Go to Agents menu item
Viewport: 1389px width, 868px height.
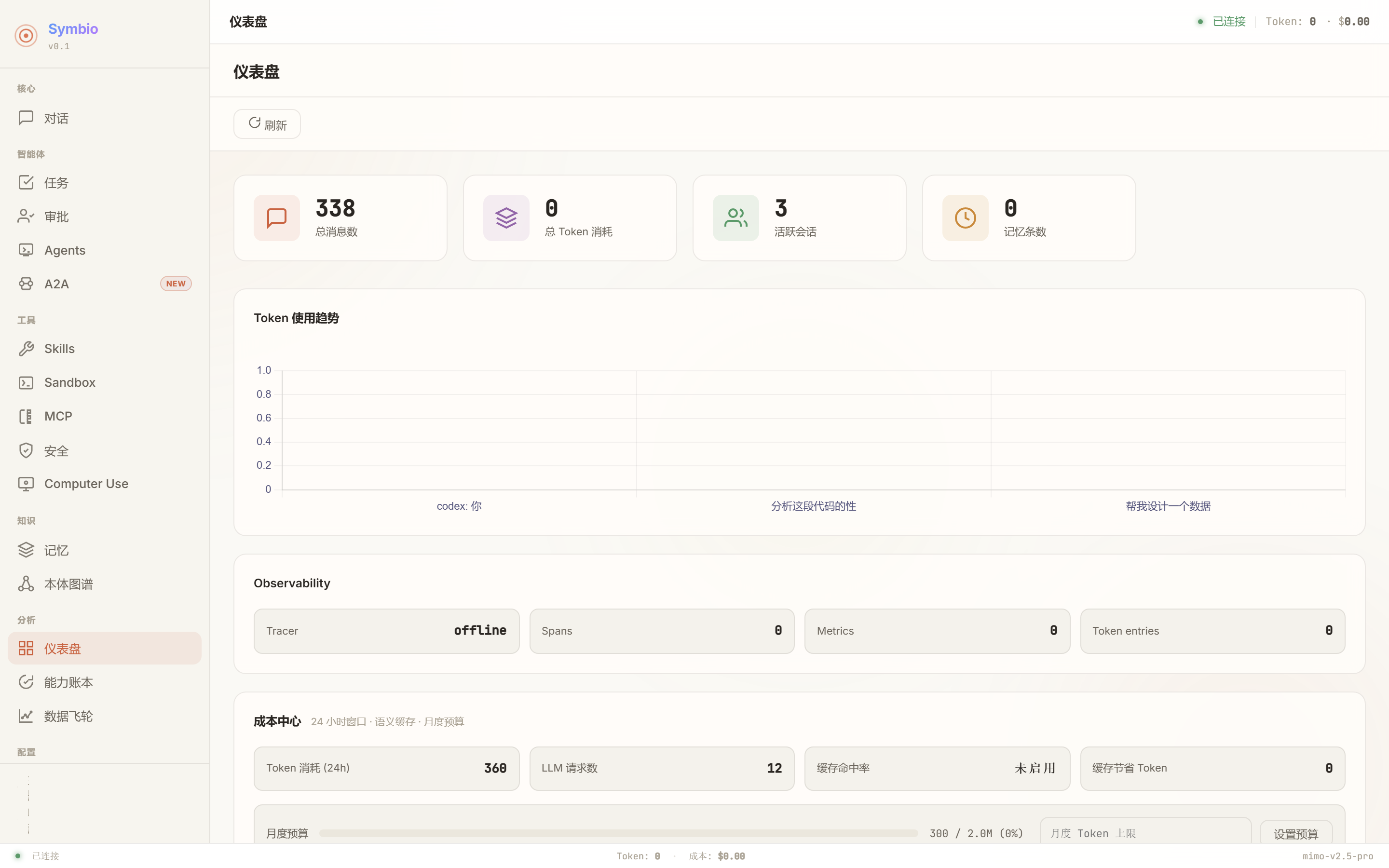(x=105, y=250)
